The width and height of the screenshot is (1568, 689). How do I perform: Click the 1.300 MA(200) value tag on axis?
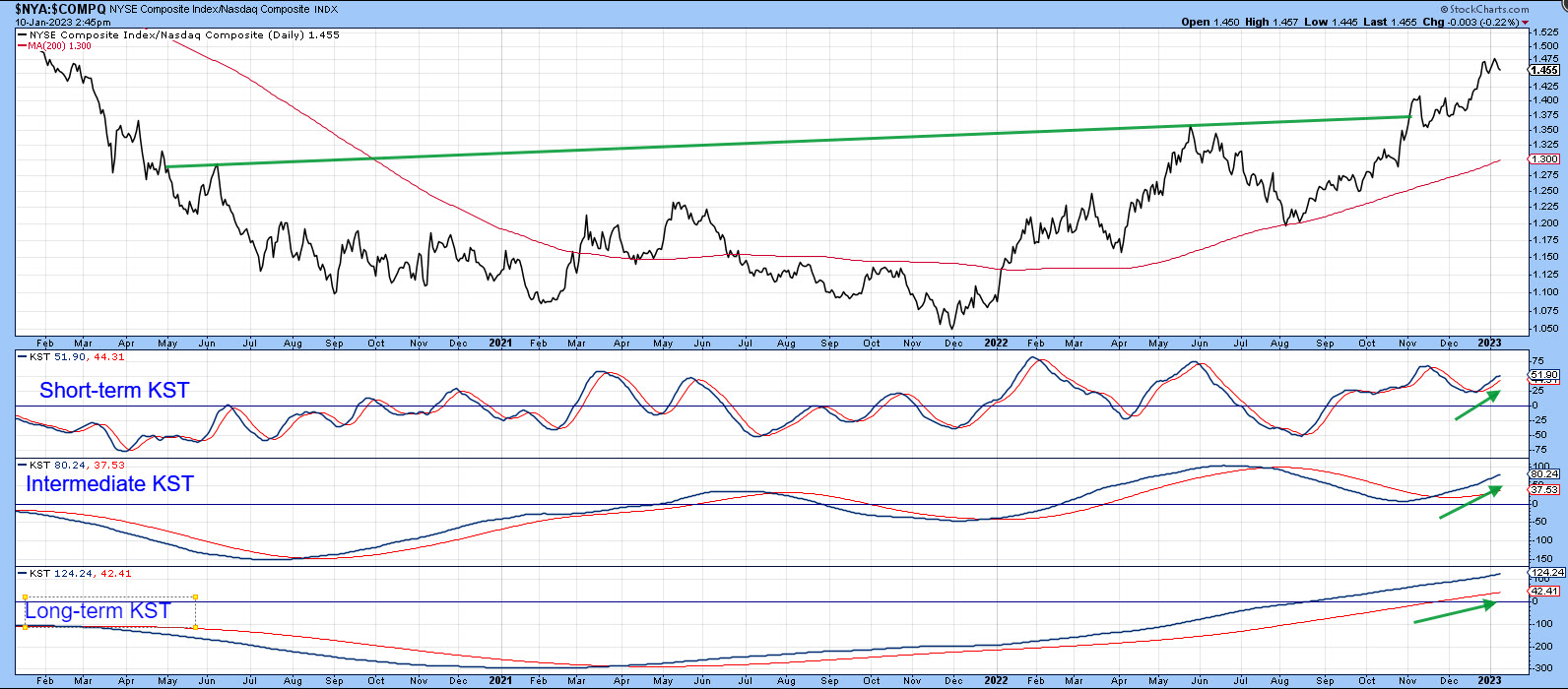click(x=1542, y=158)
